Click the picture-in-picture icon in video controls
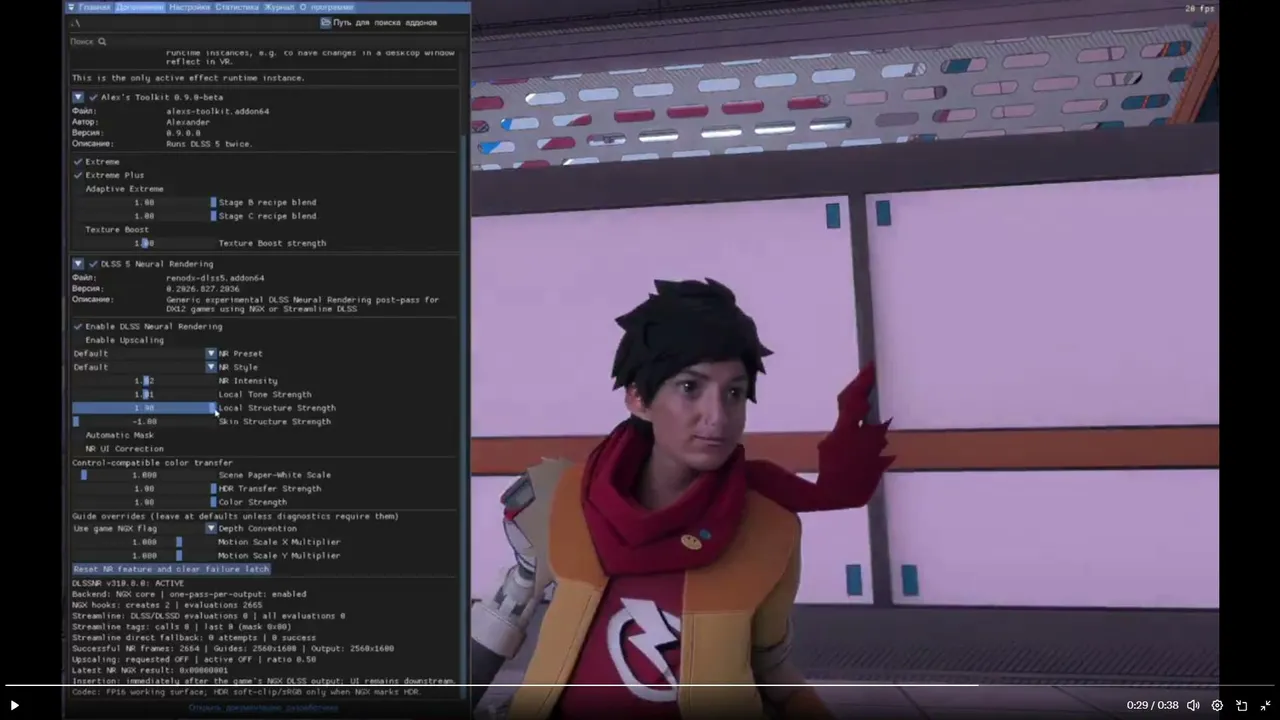Image resolution: width=1280 pixels, height=720 pixels. [x=1242, y=705]
